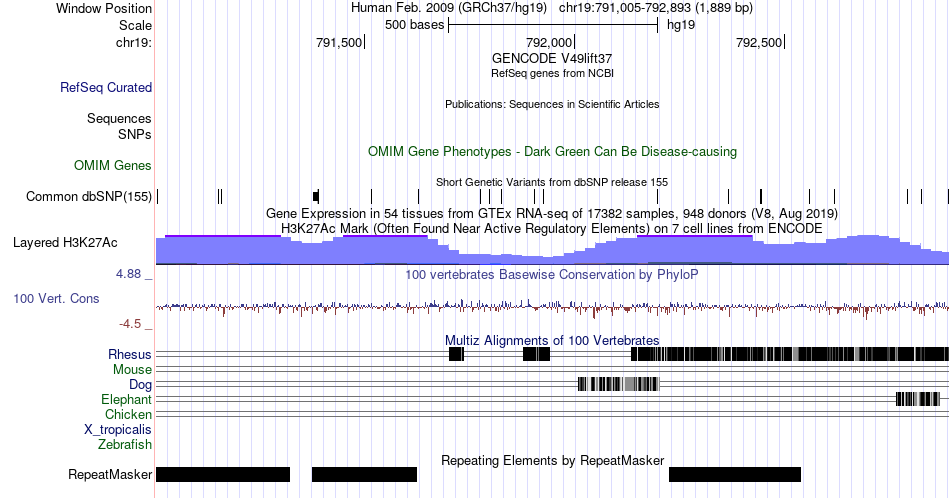
Task: Click the chr19: ruler label
Action: tap(134, 42)
